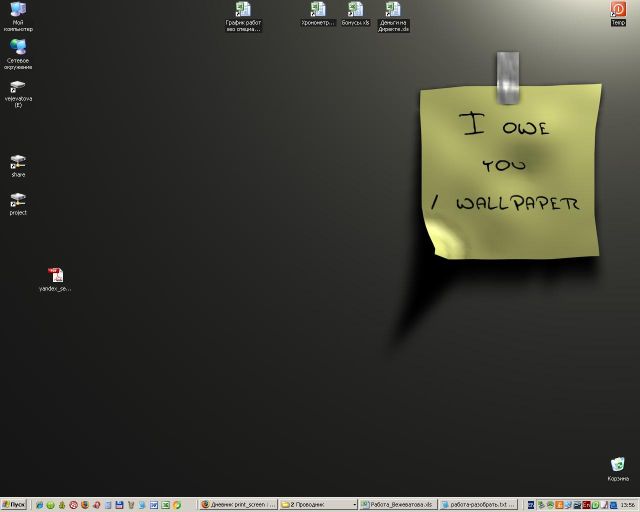640x512 pixels.
Task: Select the share network drive shortcut
Action: coord(18,166)
